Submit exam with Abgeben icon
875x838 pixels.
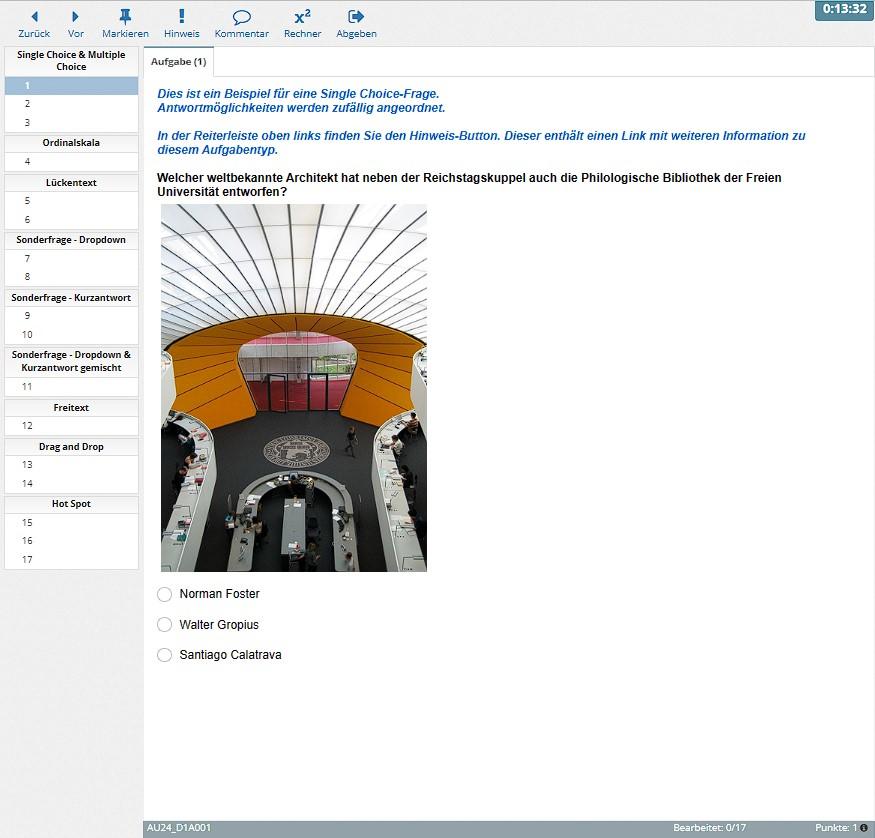click(356, 17)
